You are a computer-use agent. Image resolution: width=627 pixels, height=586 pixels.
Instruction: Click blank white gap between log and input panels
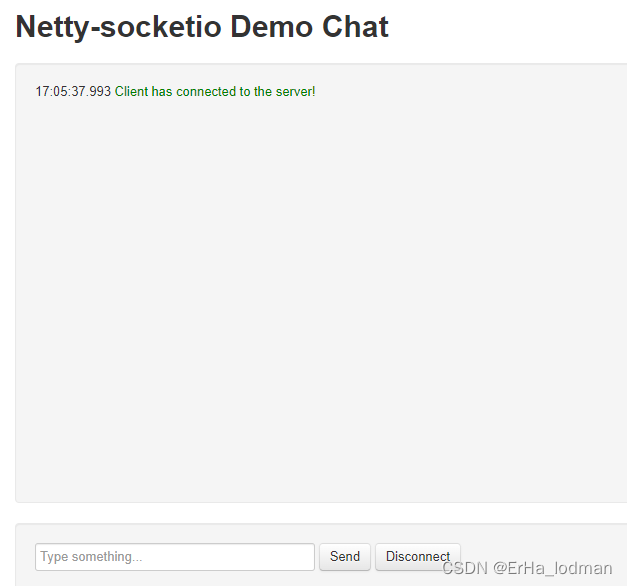pos(320,513)
